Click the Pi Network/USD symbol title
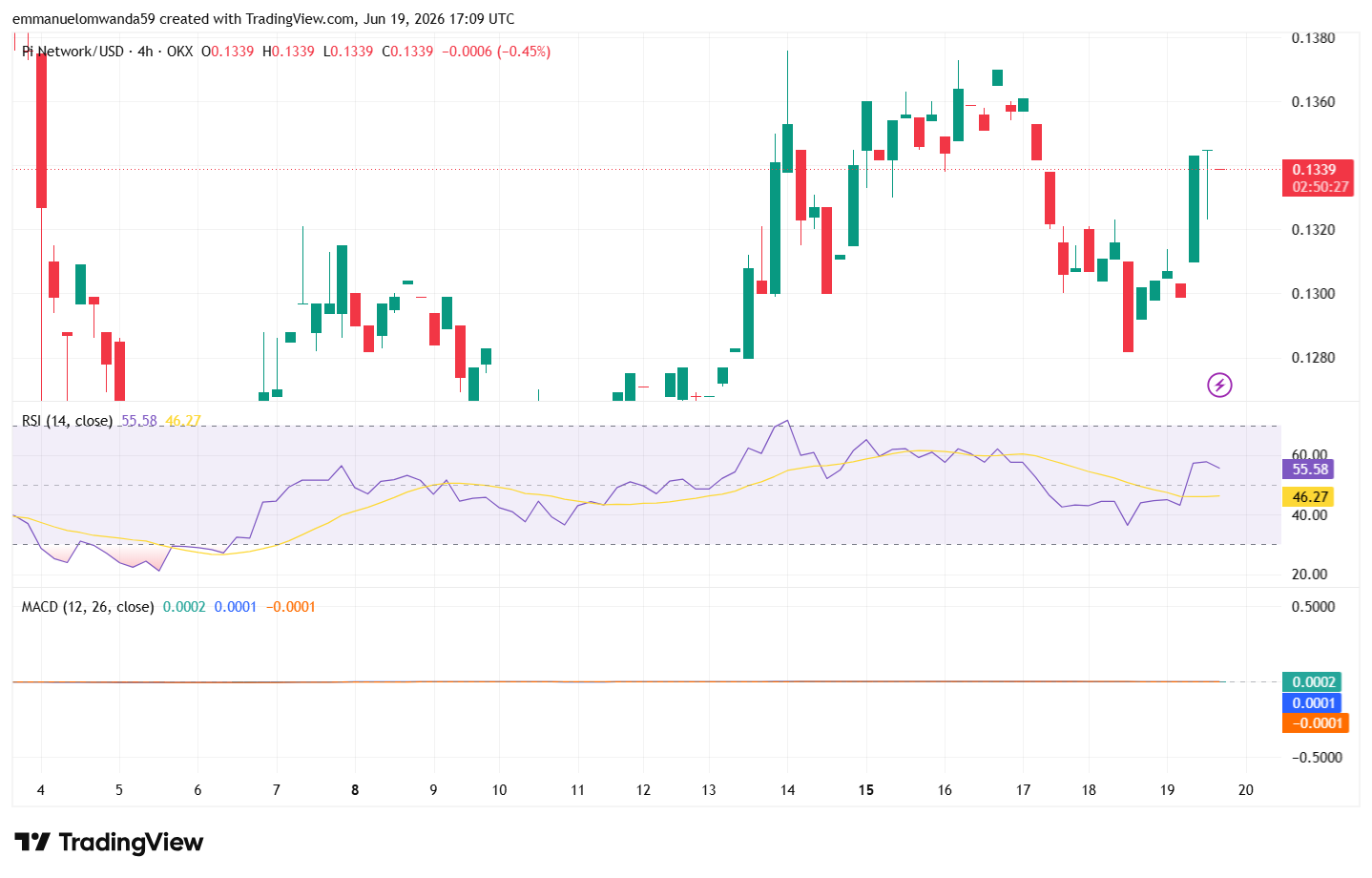Image resolution: width=1372 pixels, height=878 pixels. 73,52
